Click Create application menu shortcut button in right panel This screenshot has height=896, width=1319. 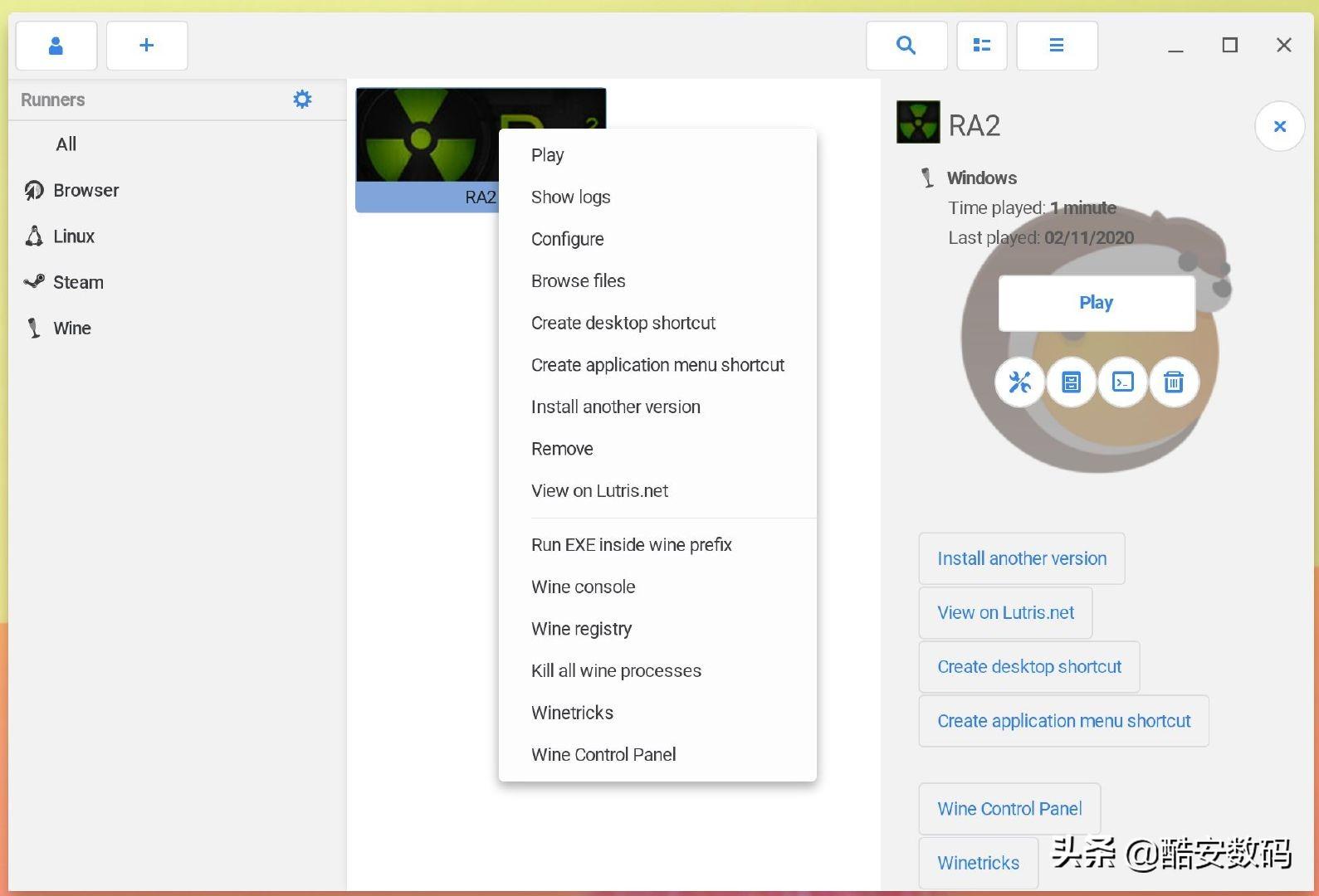point(1063,721)
